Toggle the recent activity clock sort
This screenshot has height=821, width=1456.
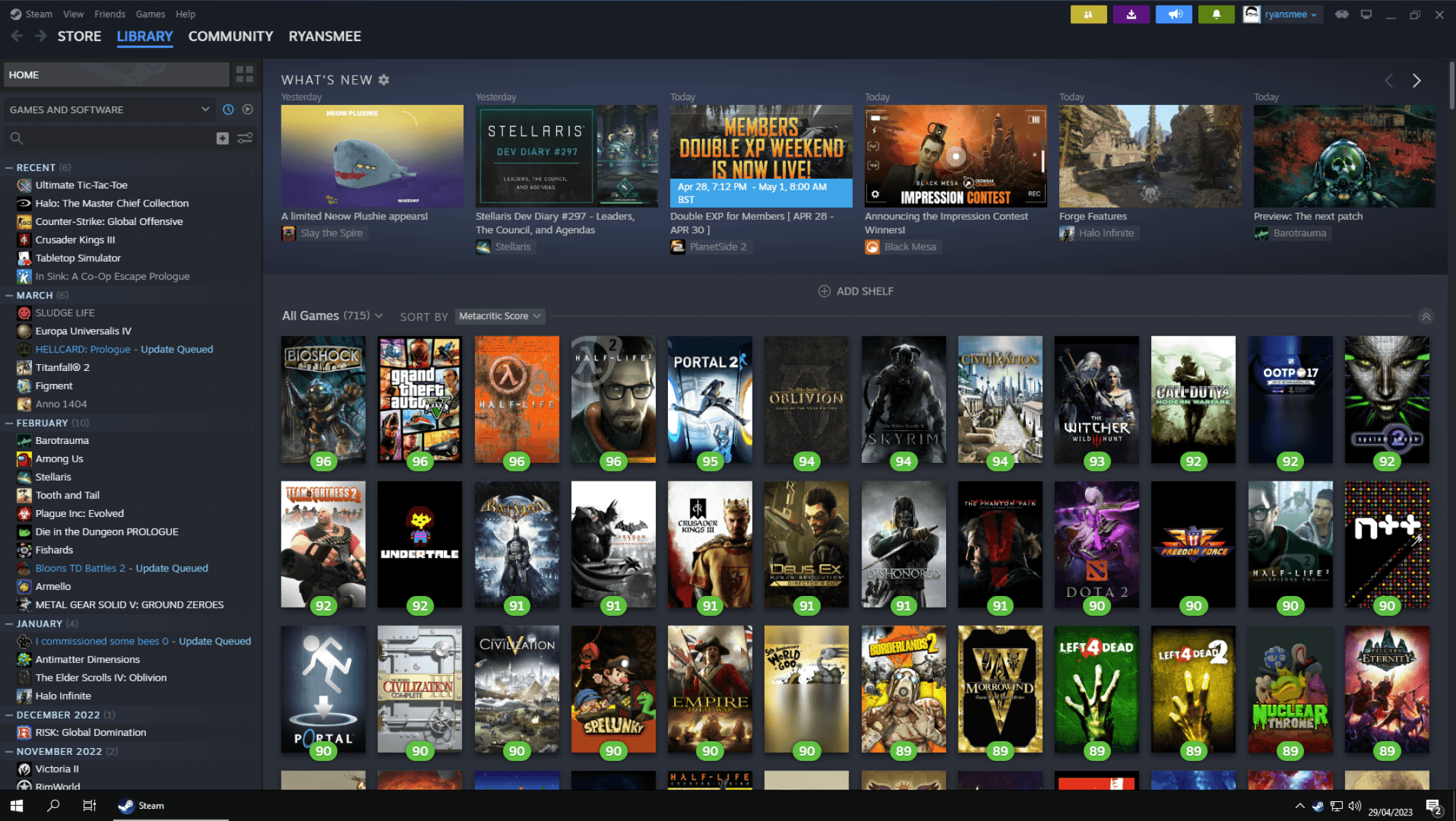click(228, 109)
